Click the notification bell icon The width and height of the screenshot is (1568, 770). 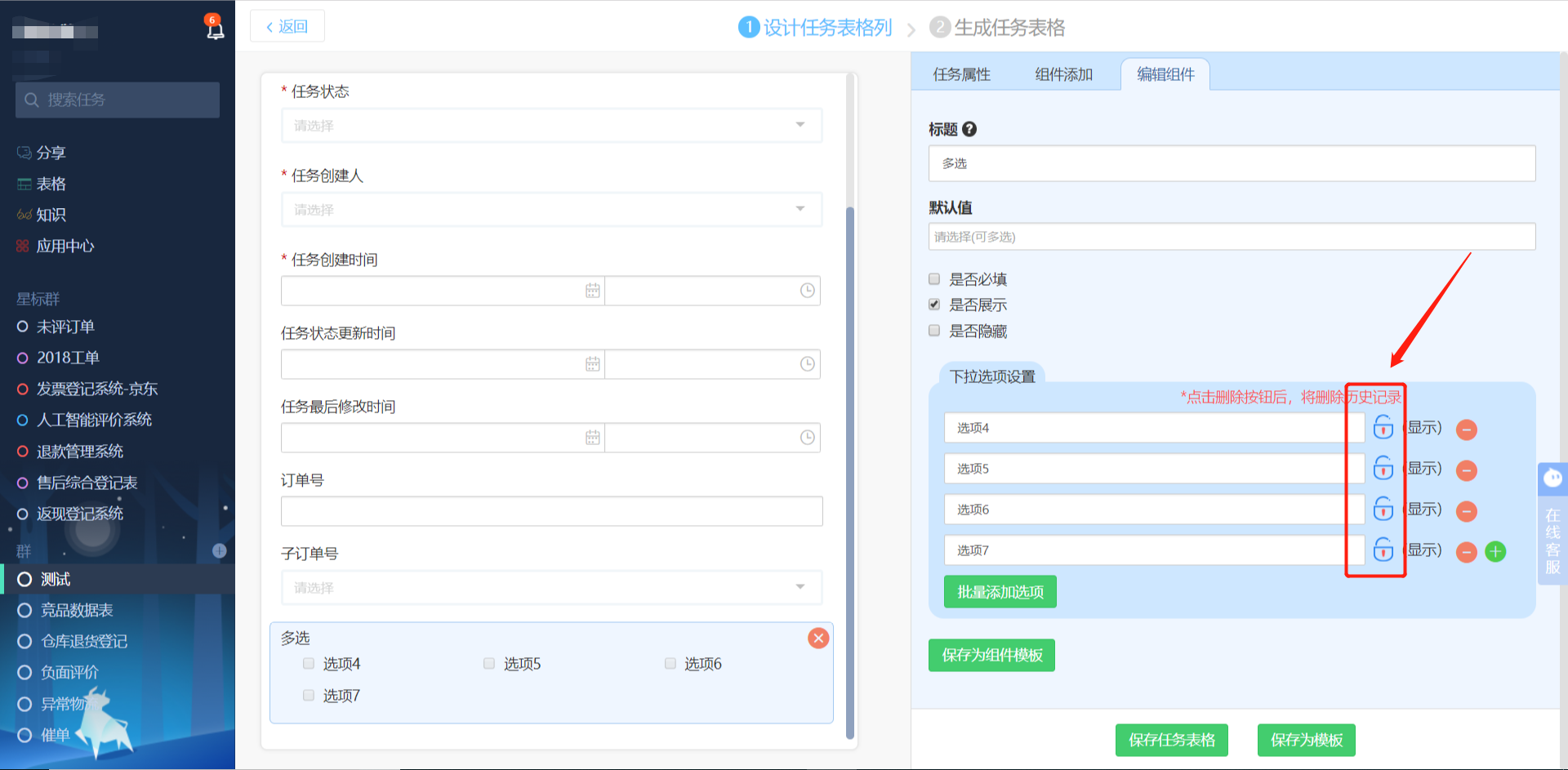215,29
